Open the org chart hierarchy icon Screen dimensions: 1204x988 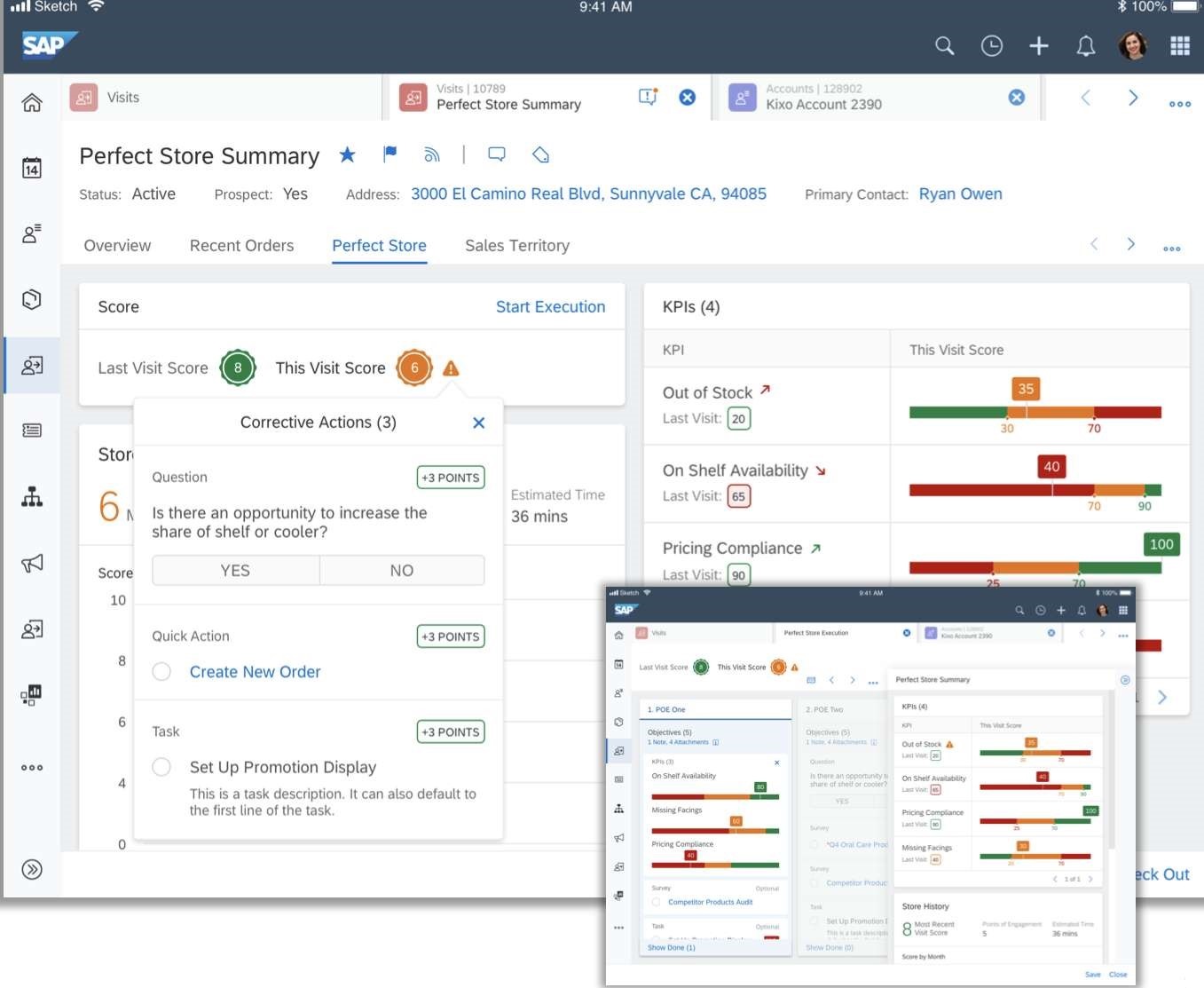click(x=31, y=497)
